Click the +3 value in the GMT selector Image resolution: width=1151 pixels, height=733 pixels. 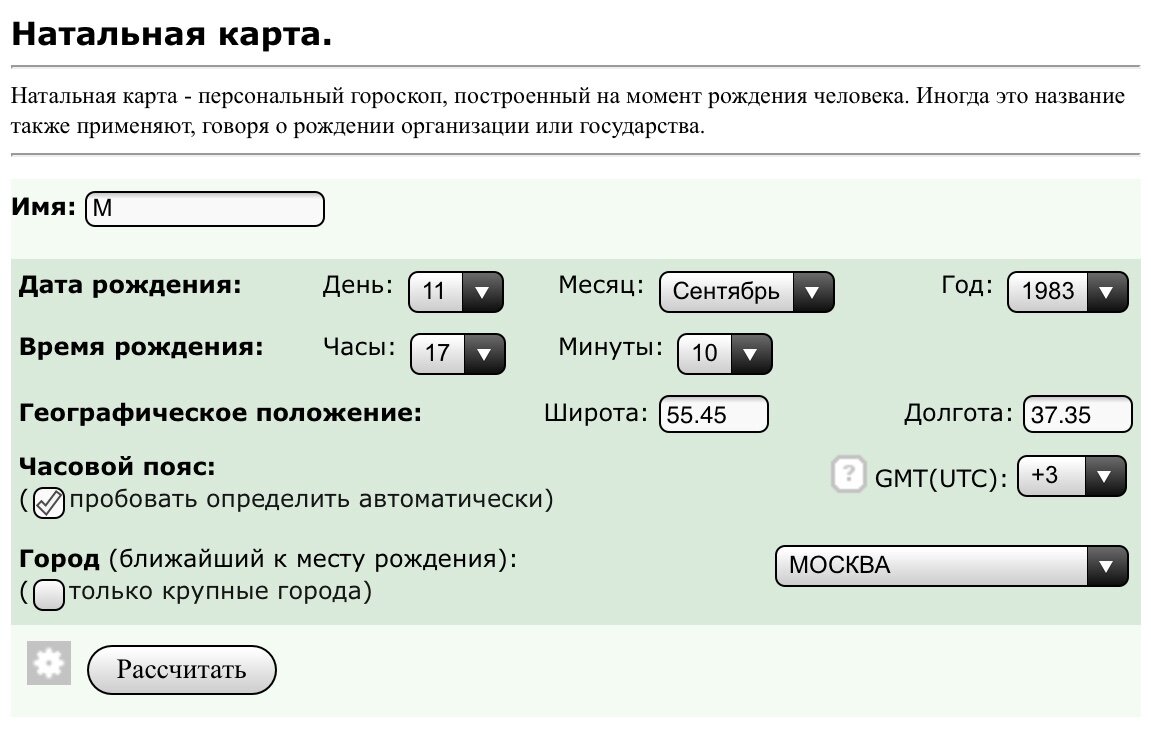pos(1042,476)
